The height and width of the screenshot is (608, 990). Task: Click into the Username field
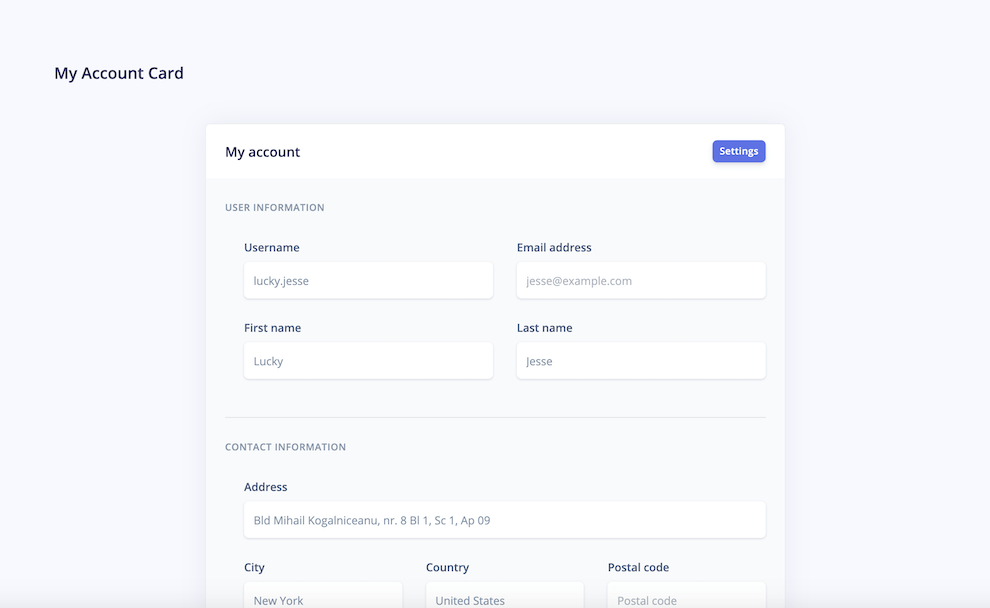[x=368, y=280]
